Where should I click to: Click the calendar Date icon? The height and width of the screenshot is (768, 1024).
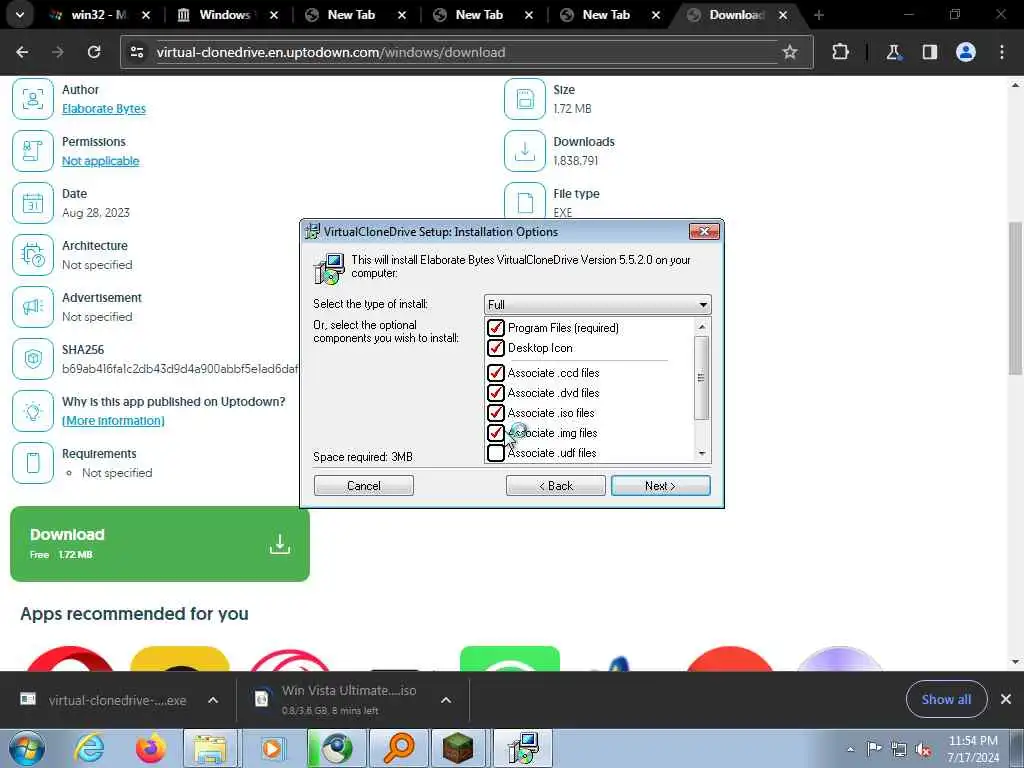pyautogui.click(x=33, y=203)
